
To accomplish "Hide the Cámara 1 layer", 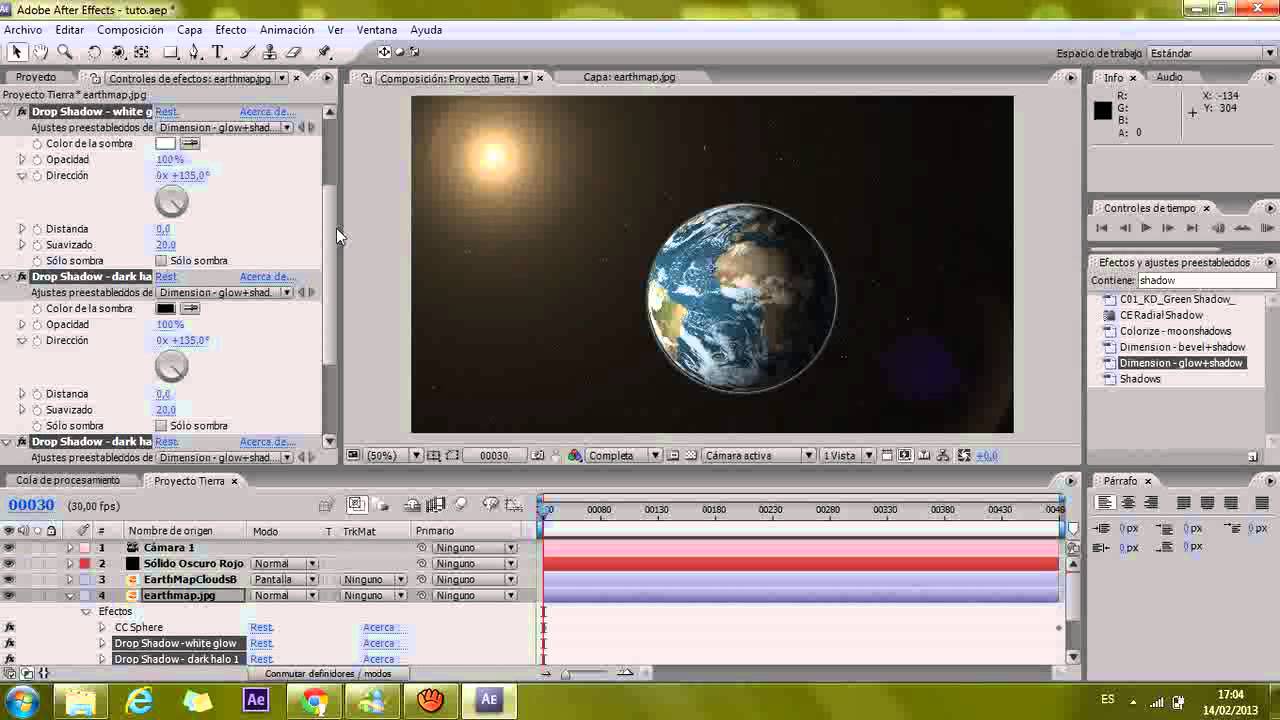I will click(x=9, y=547).
